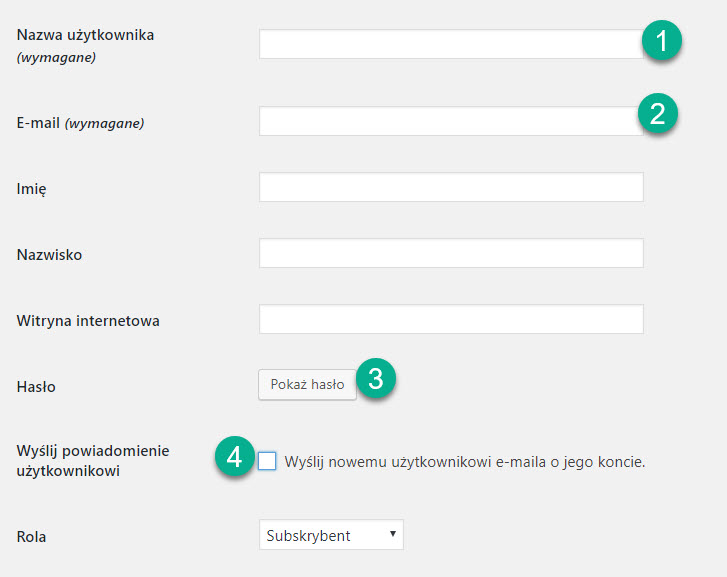The image size is (727, 577).
Task: Click the green number 4 badge
Action: (x=233, y=458)
